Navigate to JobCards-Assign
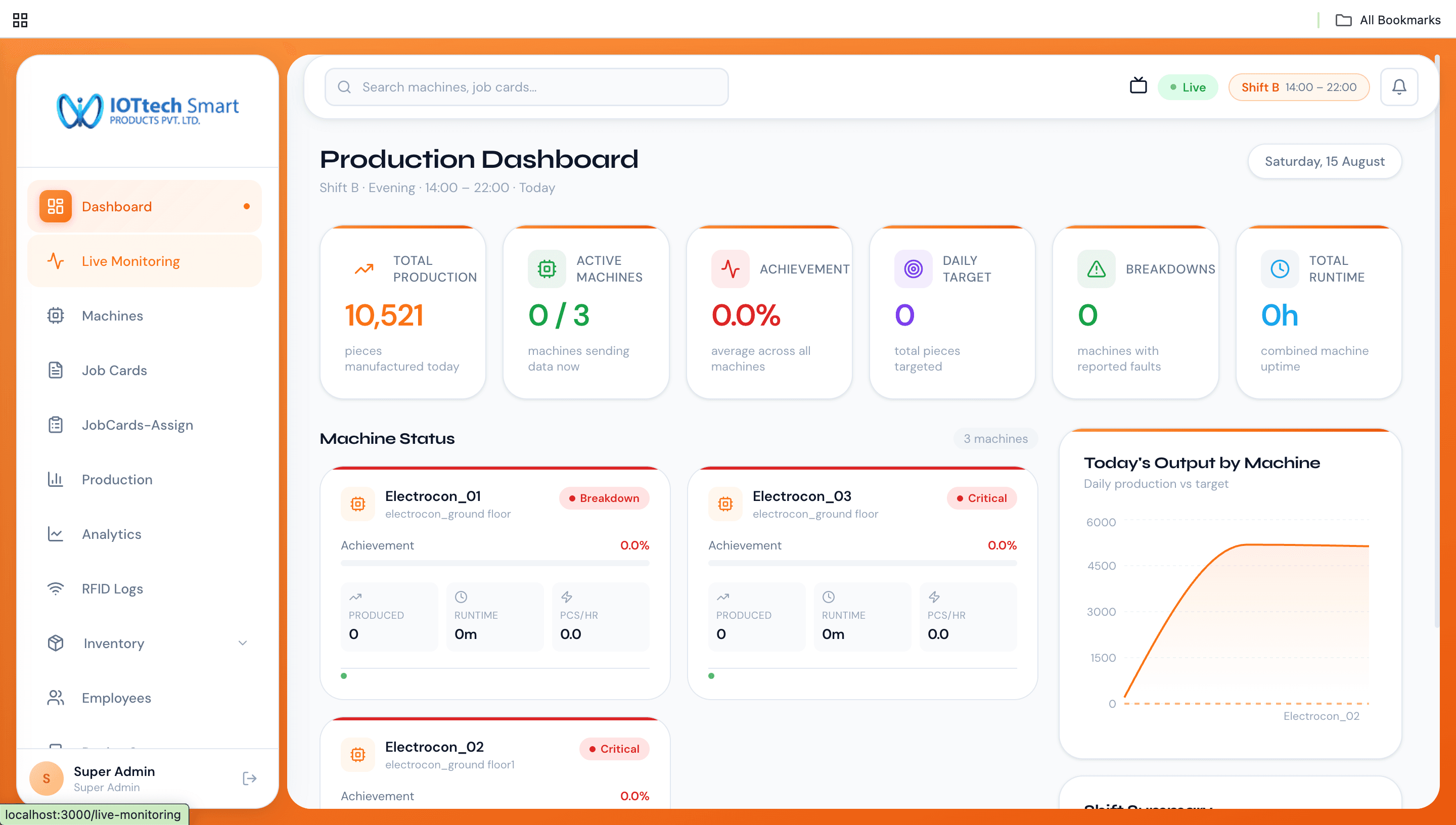The image size is (1456, 825). pos(145,425)
